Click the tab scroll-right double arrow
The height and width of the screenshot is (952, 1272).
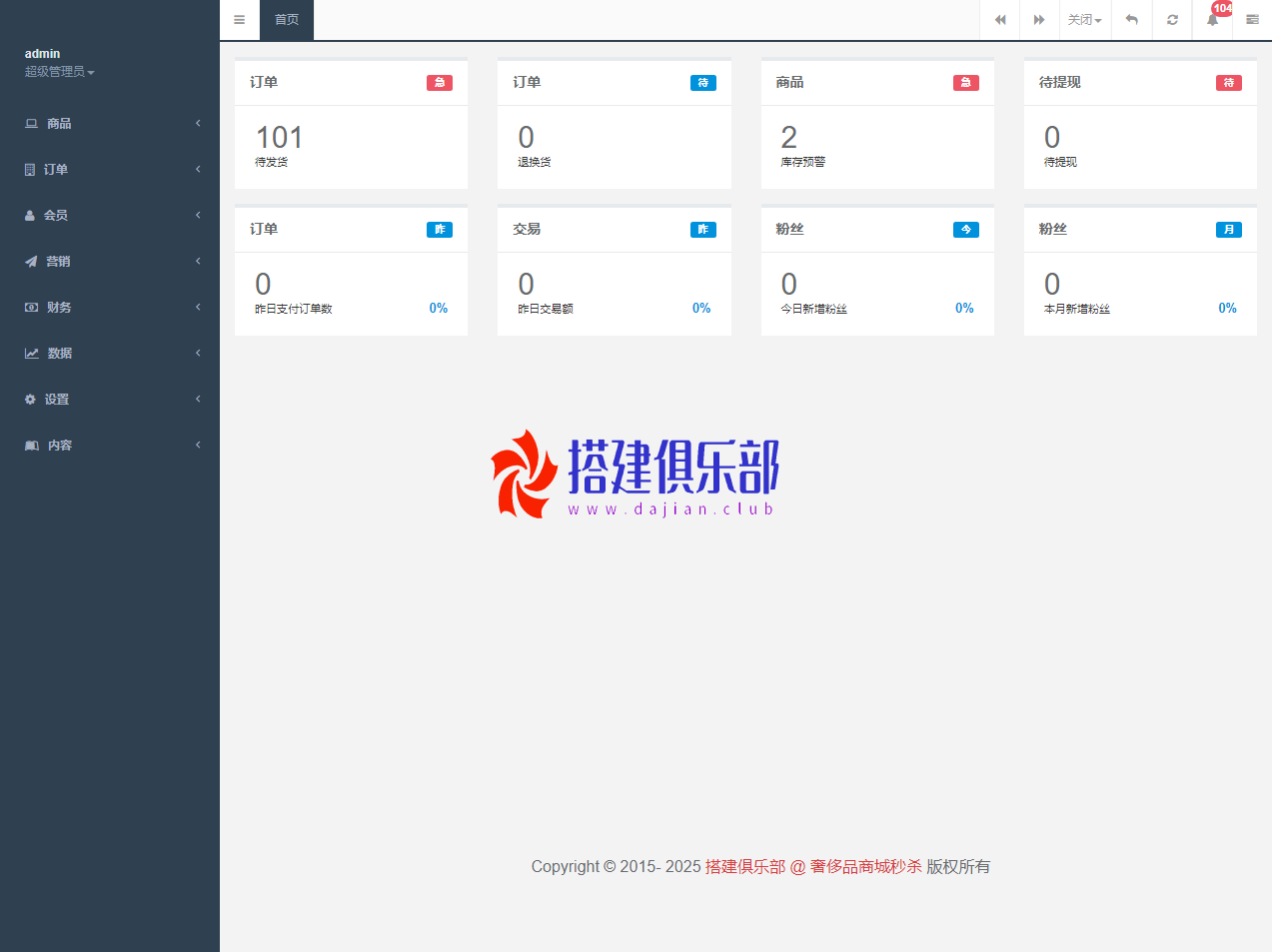click(x=1039, y=20)
